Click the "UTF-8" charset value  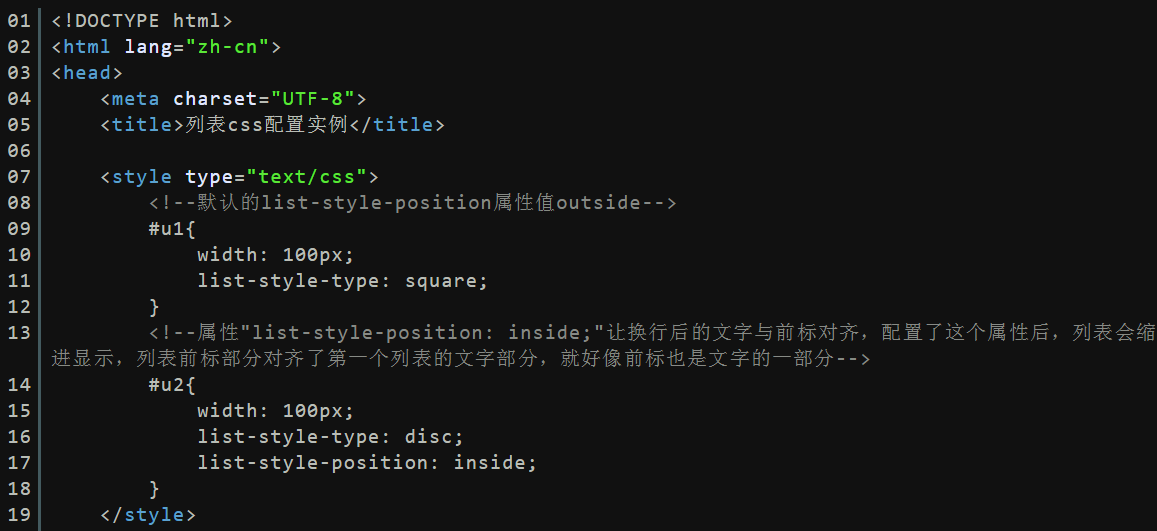(x=312, y=99)
